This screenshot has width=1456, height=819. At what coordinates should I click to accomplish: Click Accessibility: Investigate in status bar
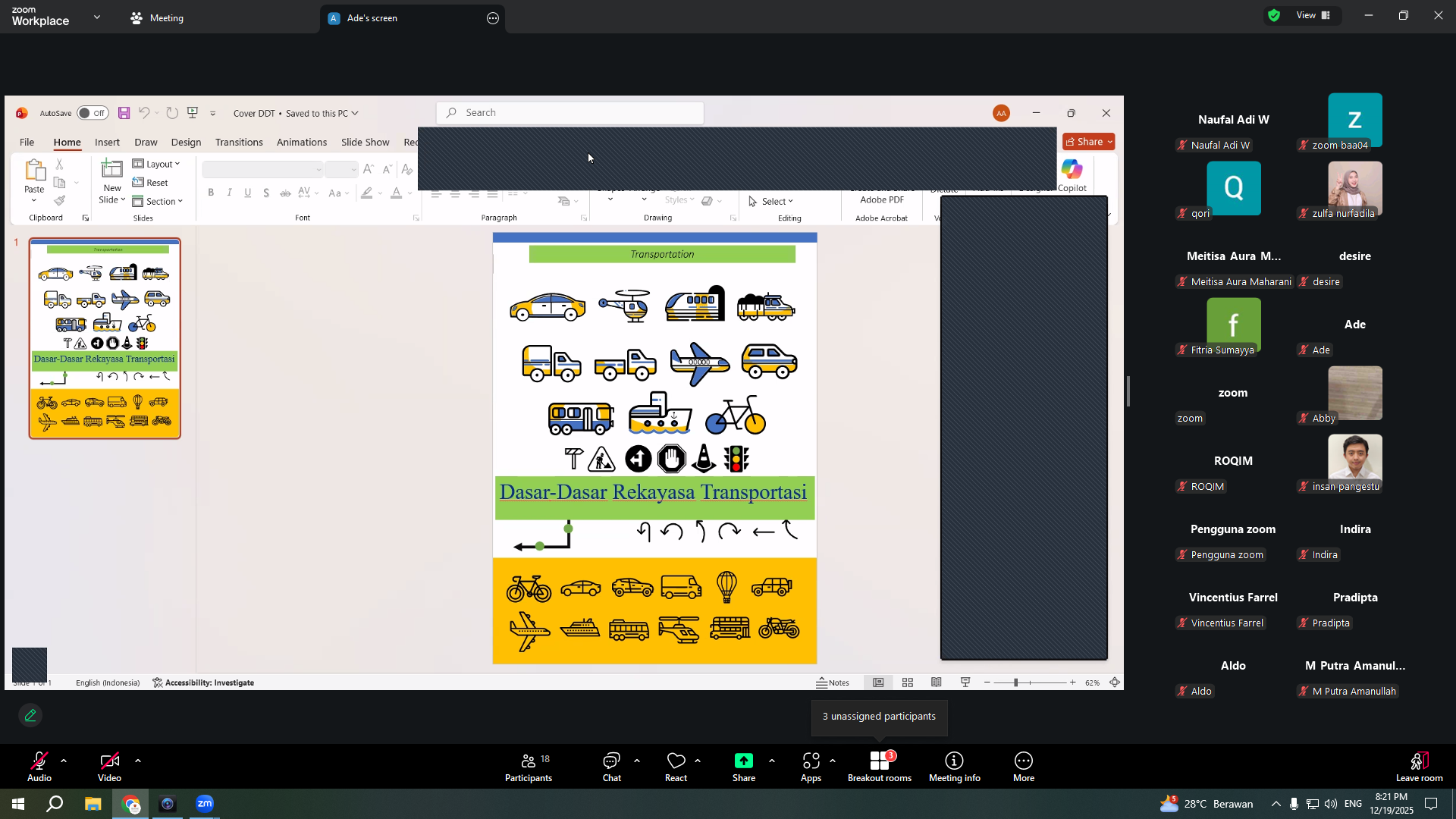[x=203, y=682]
